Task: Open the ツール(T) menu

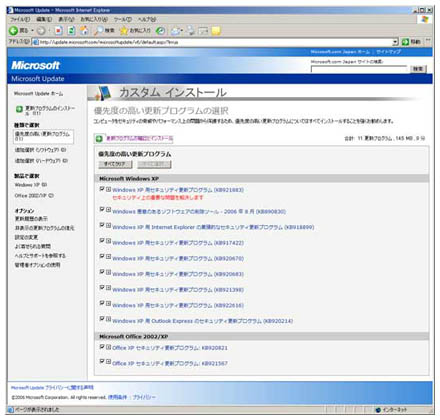Action: [123, 19]
